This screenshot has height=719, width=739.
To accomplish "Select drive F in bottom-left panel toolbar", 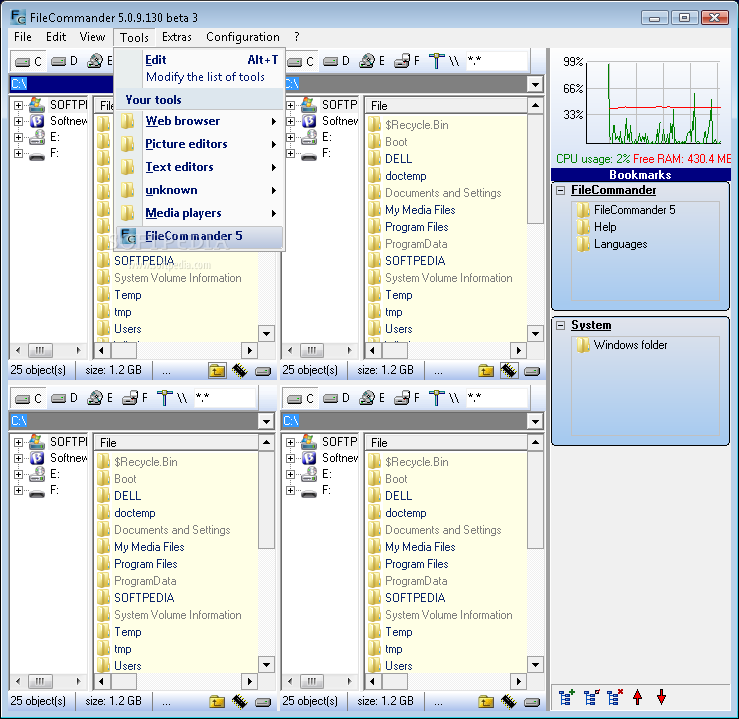I will [x=135, y=399].
